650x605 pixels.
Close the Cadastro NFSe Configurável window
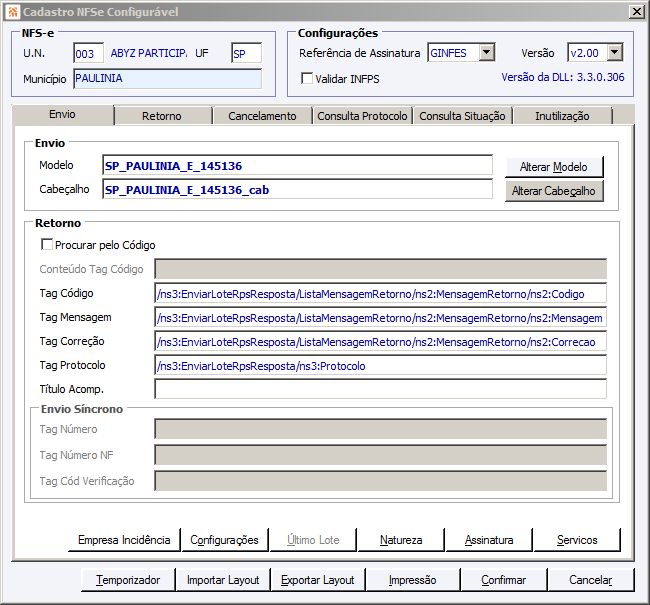tap(636, 12)
